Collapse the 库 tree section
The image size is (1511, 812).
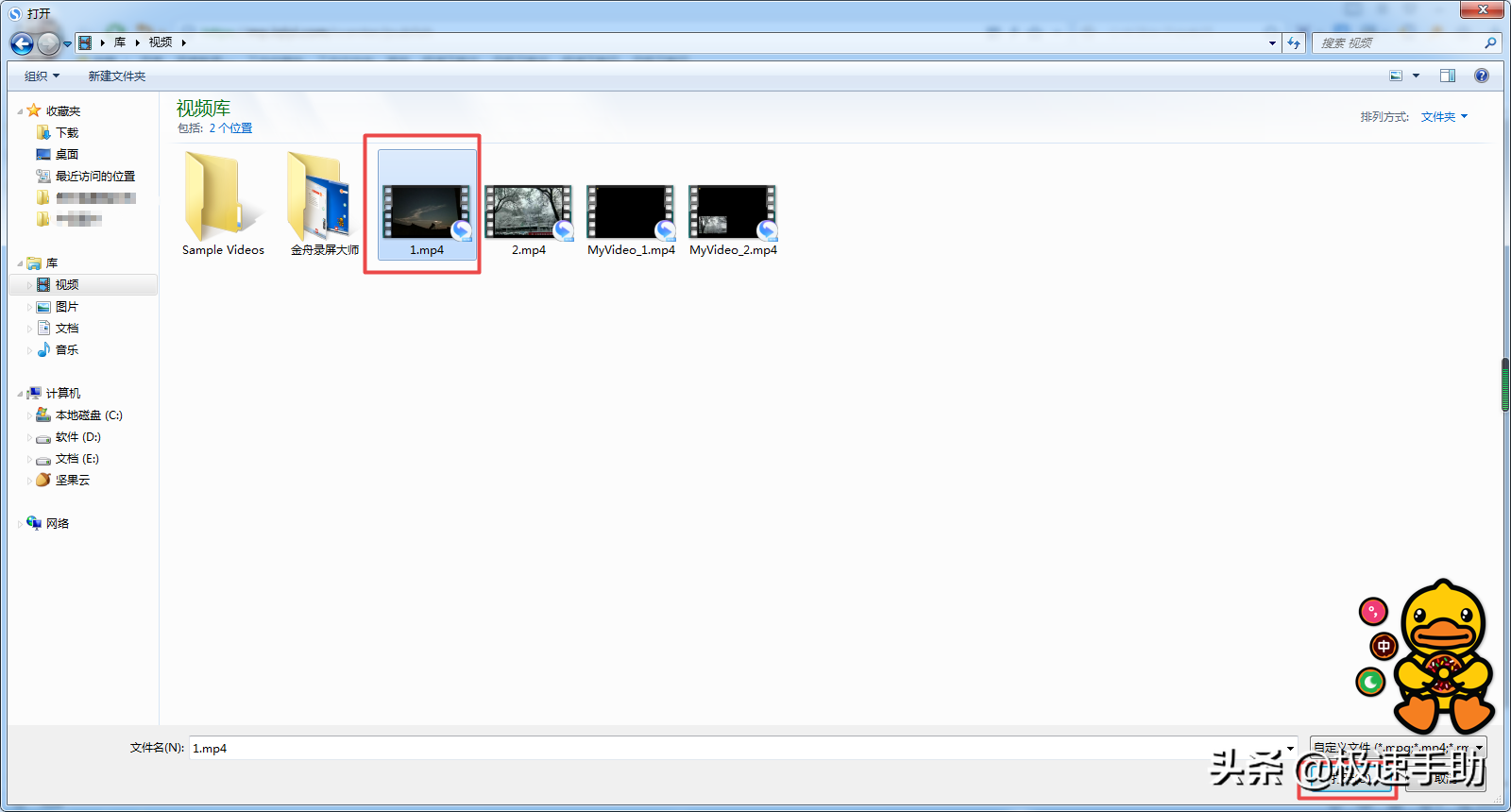click(x=20, y=264)
